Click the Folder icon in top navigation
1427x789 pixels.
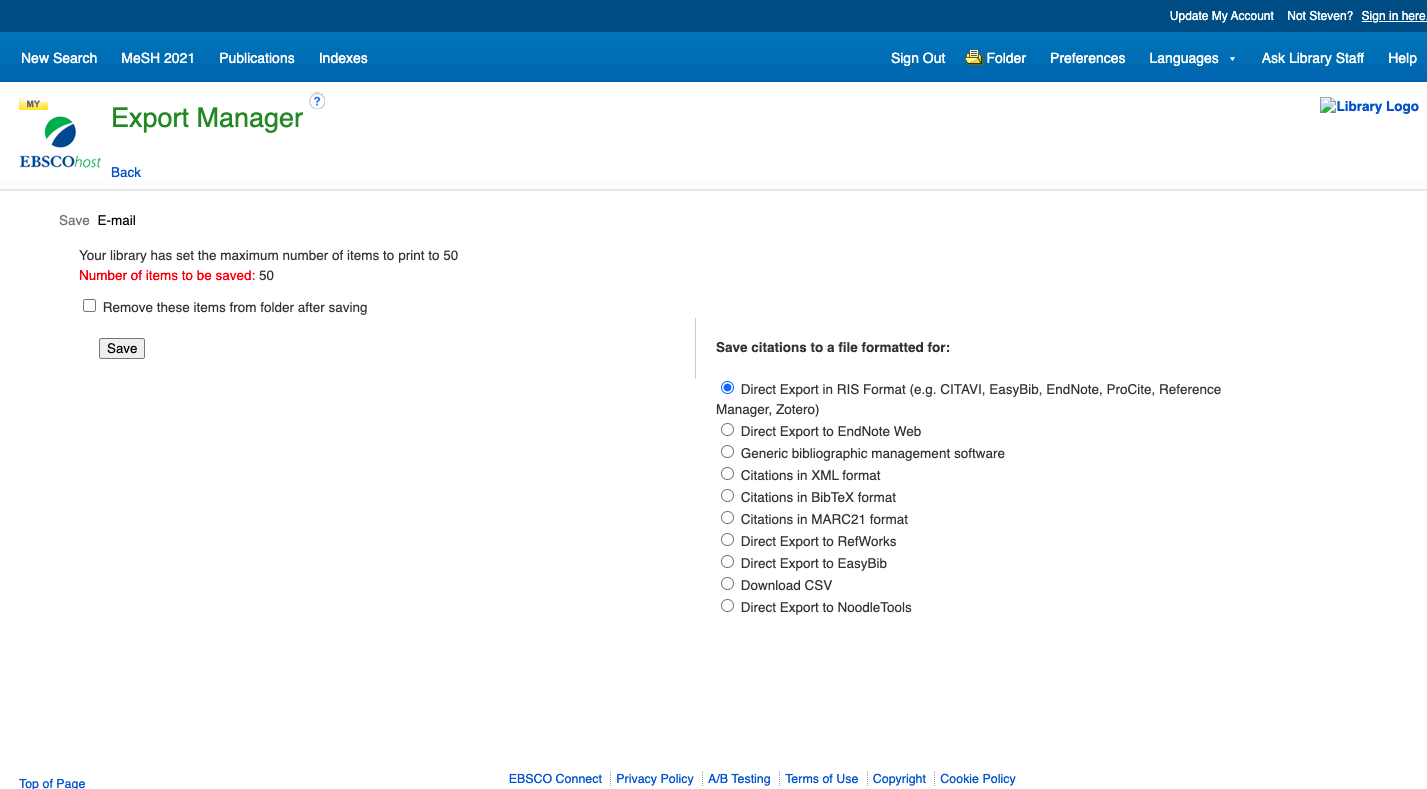pyautogui.click(x=974, y=57)
